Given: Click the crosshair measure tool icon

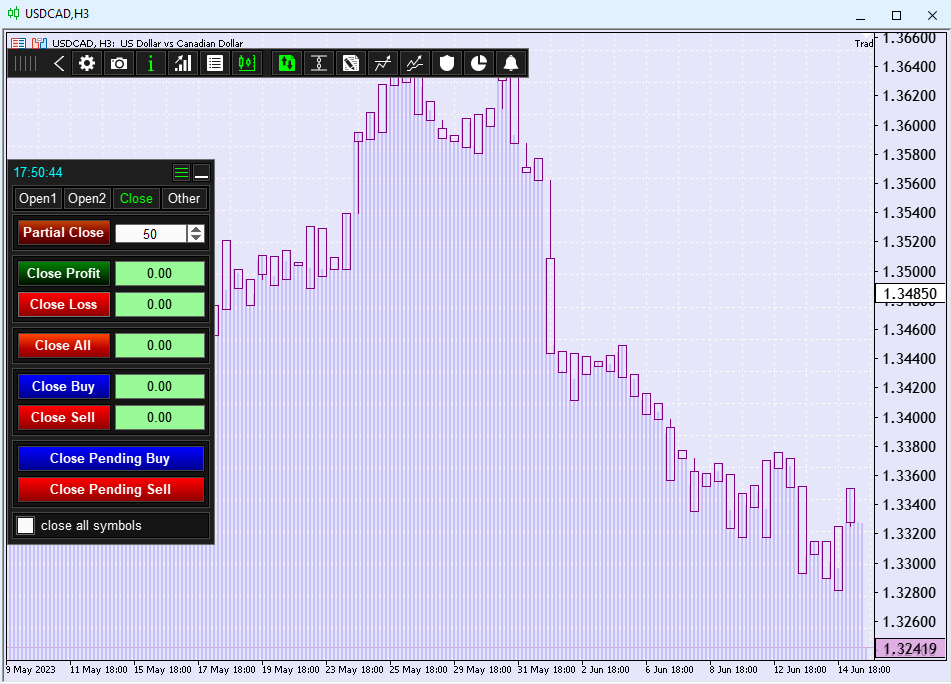Looking at the screenshot, I should coord(319,63).
